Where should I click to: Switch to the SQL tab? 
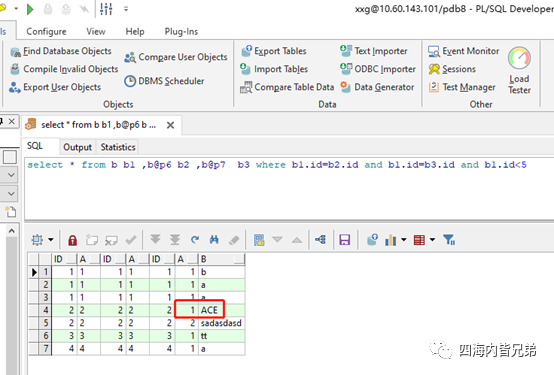[35, 146]
